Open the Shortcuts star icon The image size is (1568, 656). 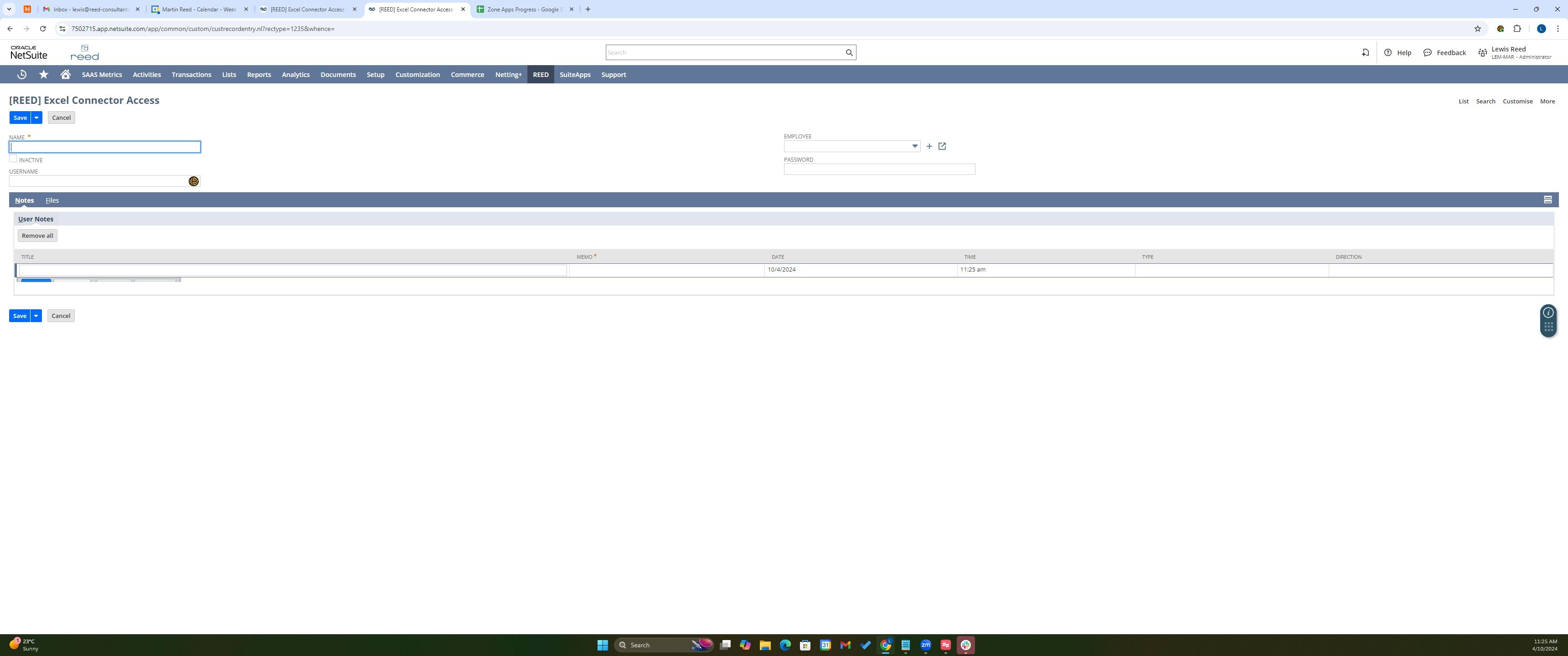[x=44, y=74]
